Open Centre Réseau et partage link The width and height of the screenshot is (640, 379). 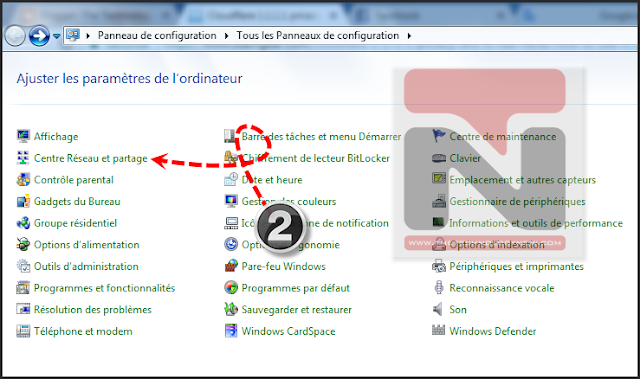pos(91,158)
